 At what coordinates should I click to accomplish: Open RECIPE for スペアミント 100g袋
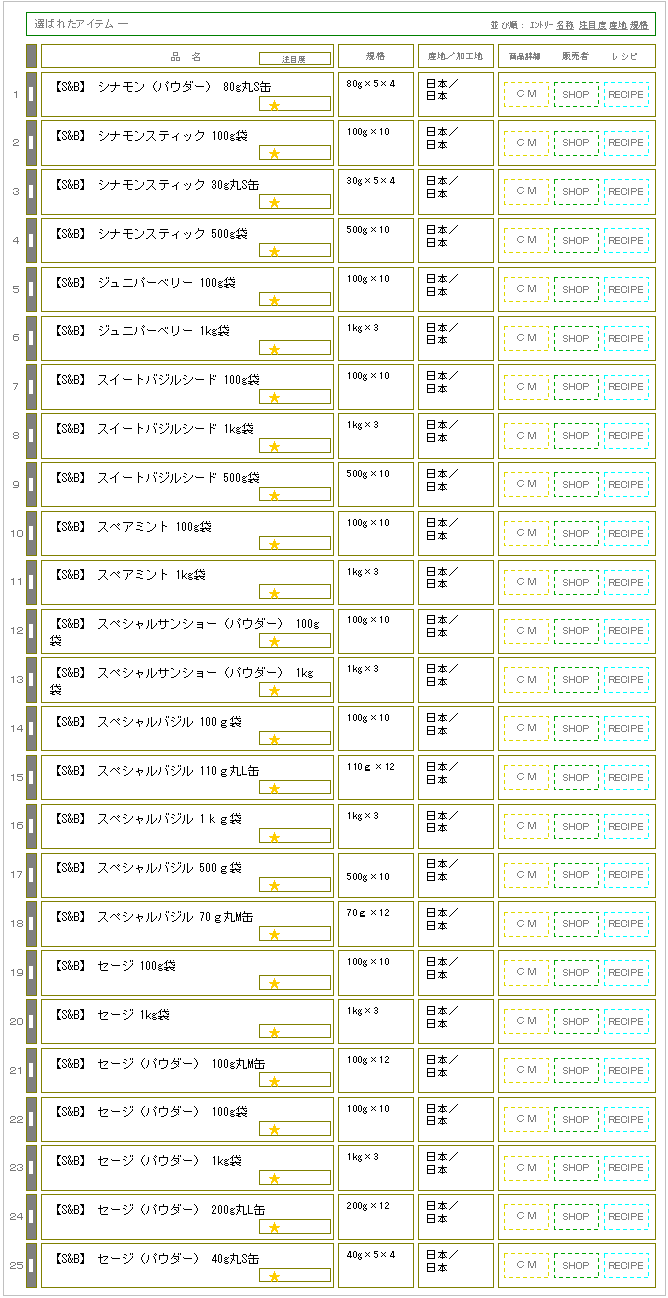pos(626,534)
